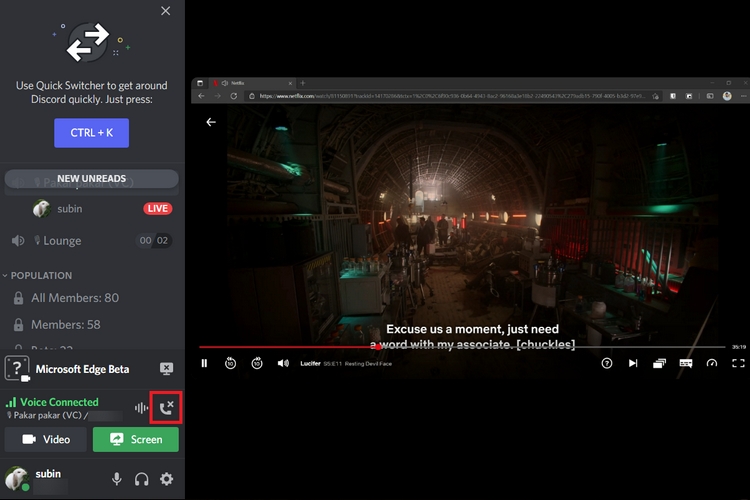Deafen with the headphones icon
Image resolution: width=750 pixels, height=500 pixels.
click(x=142, y=479)
